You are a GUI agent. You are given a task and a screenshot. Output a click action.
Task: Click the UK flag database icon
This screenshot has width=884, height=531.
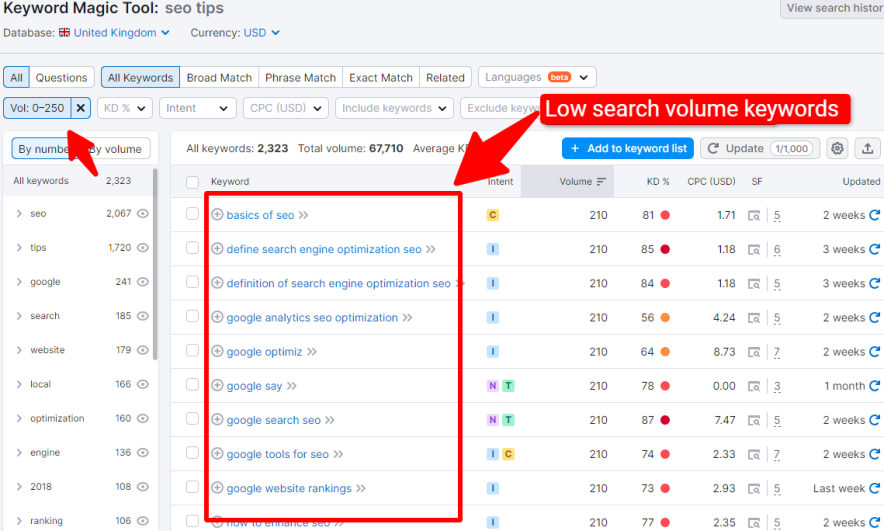(64, 32)
